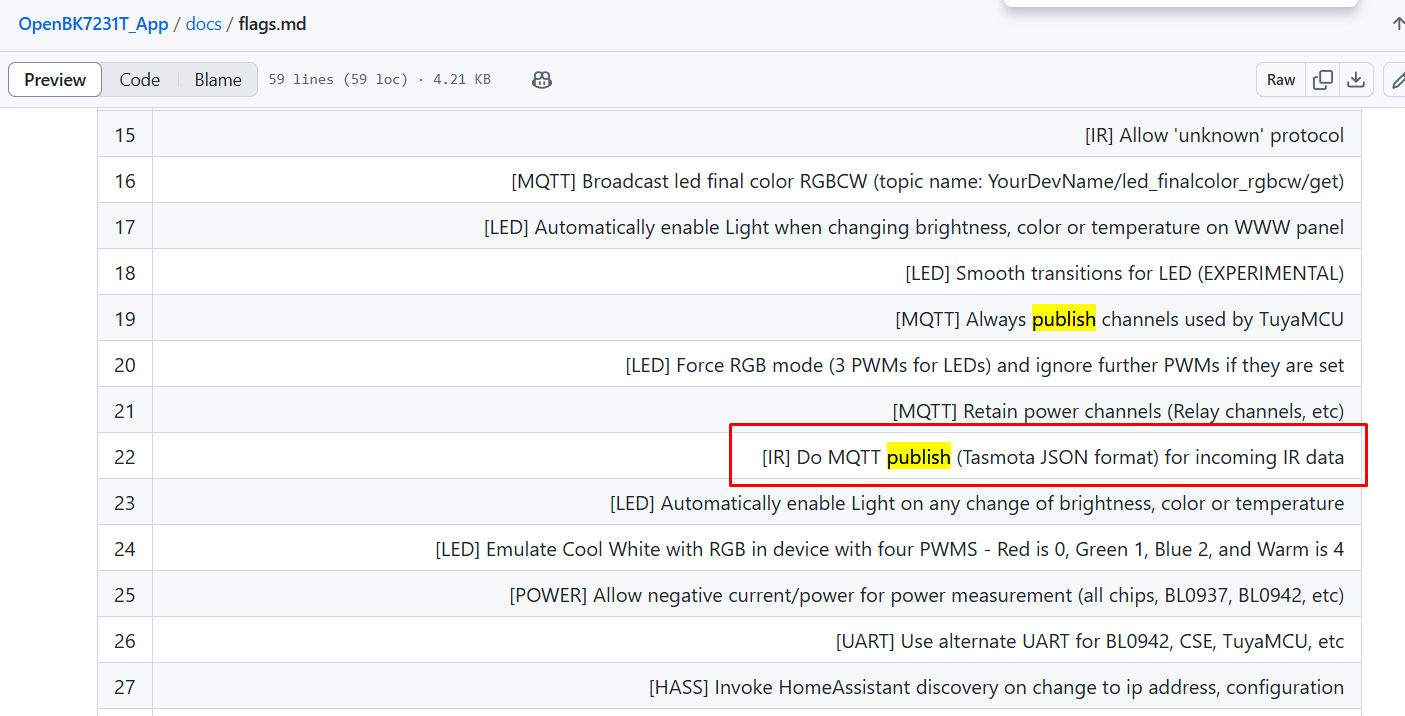
Task: Switch to the Code tab
Action: (x=140, y=80)
